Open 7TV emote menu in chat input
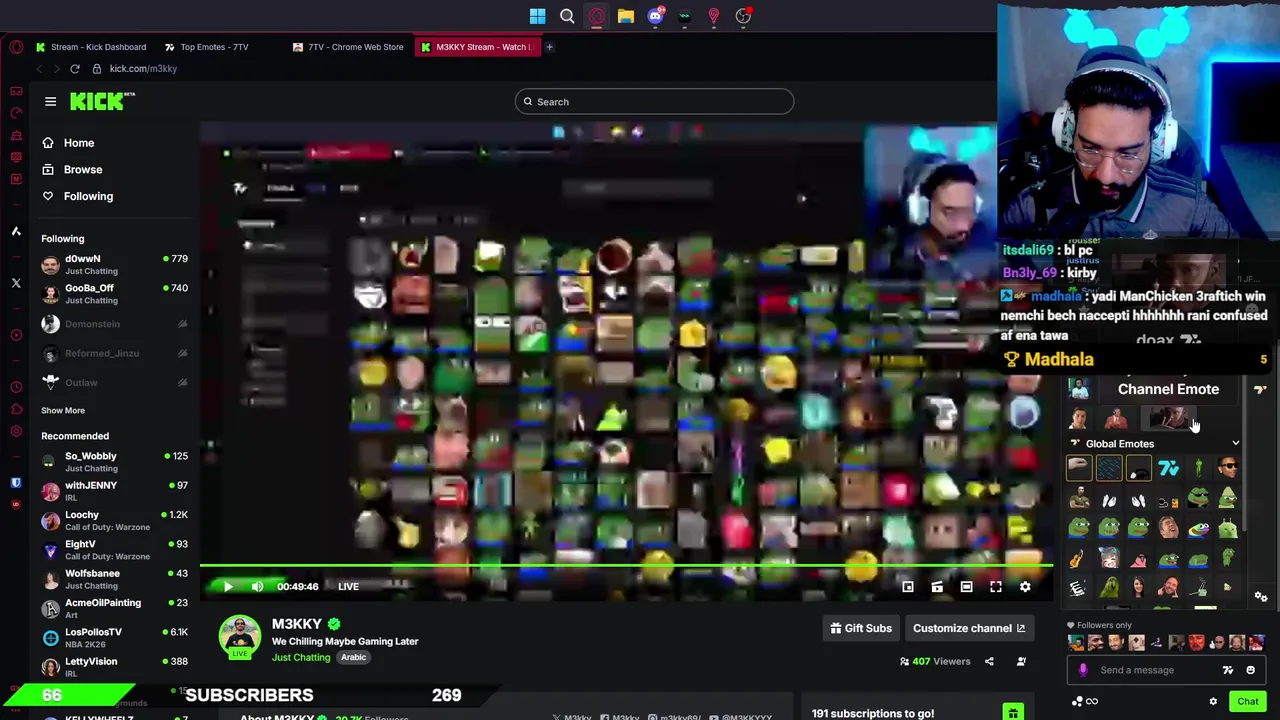 [1227, 671]
